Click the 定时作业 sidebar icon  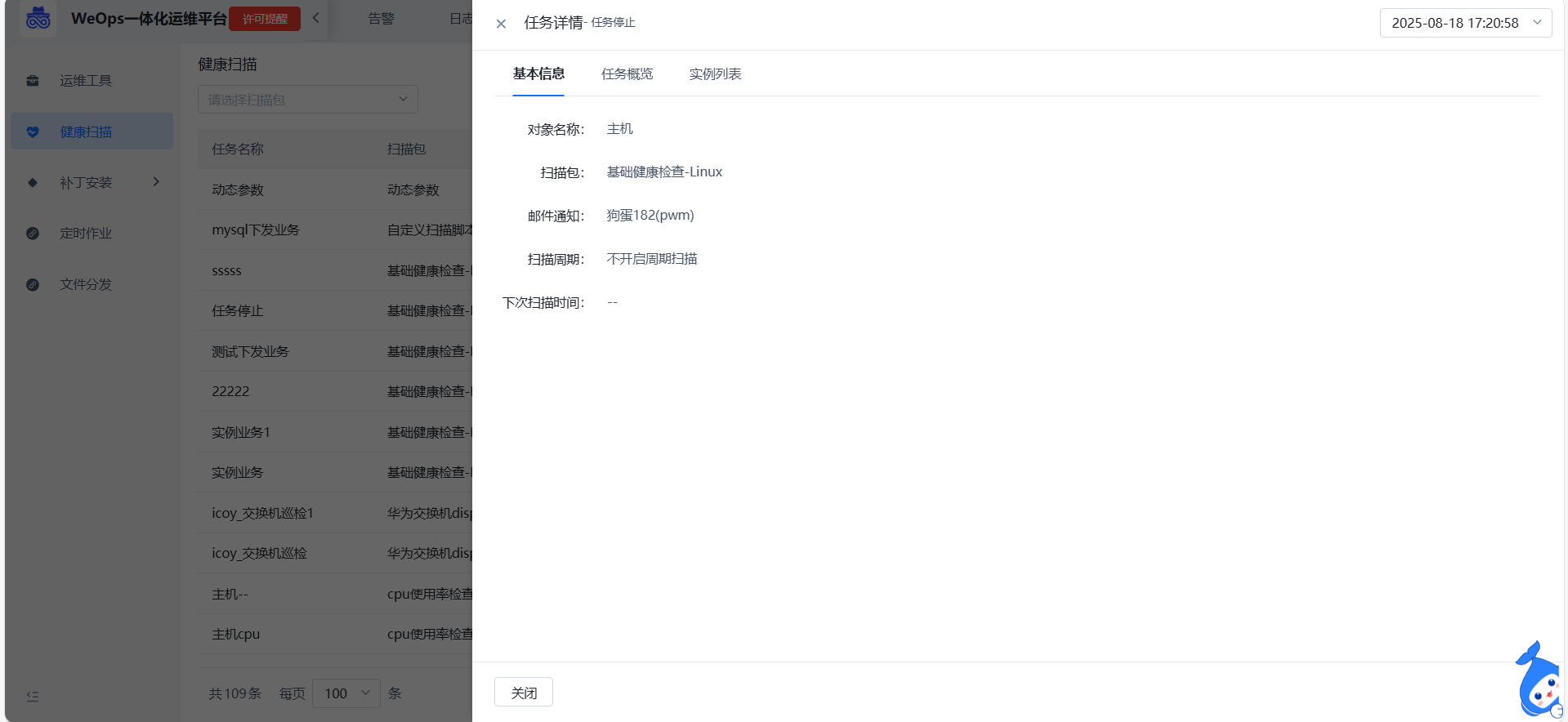[33, 234]
